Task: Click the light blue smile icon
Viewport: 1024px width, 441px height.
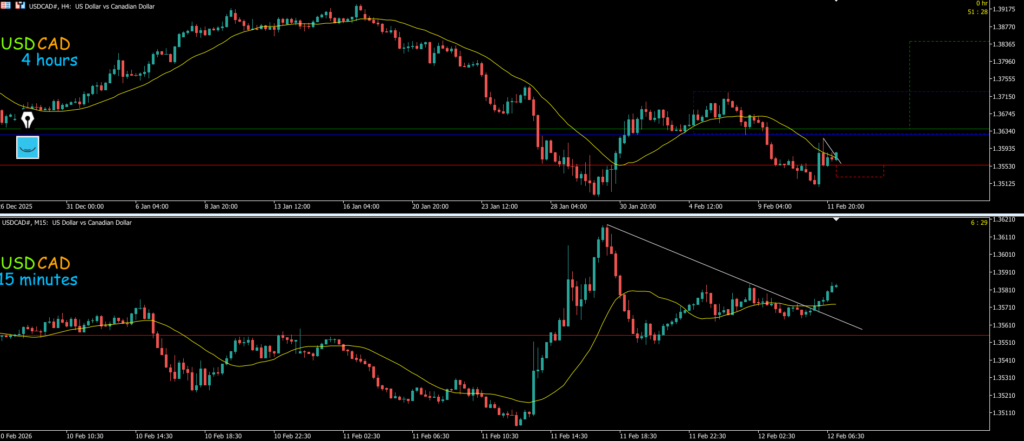Action: point(28,148)
